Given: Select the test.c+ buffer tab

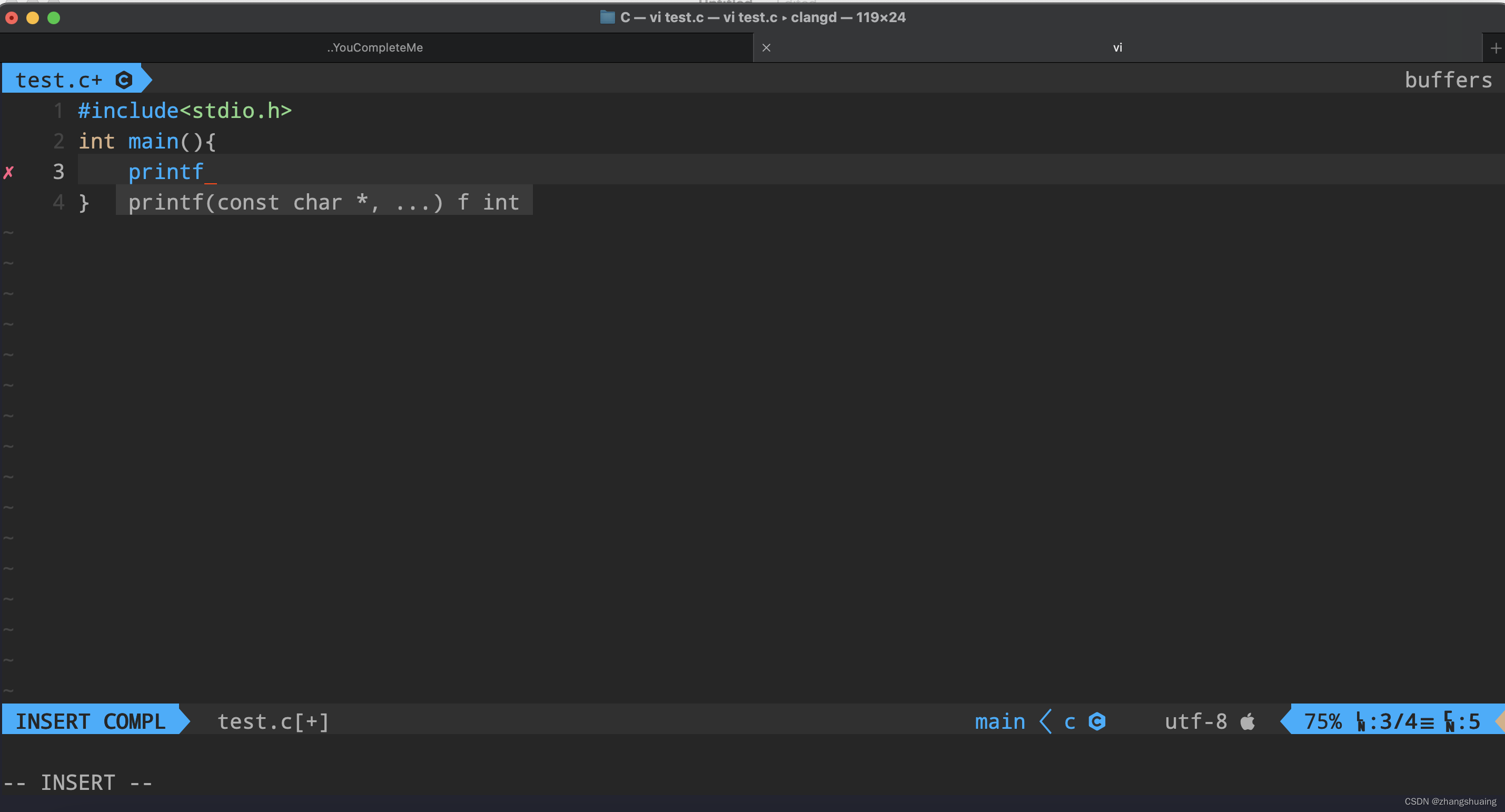Looking at the screenshot, I should tap(58, 80).
